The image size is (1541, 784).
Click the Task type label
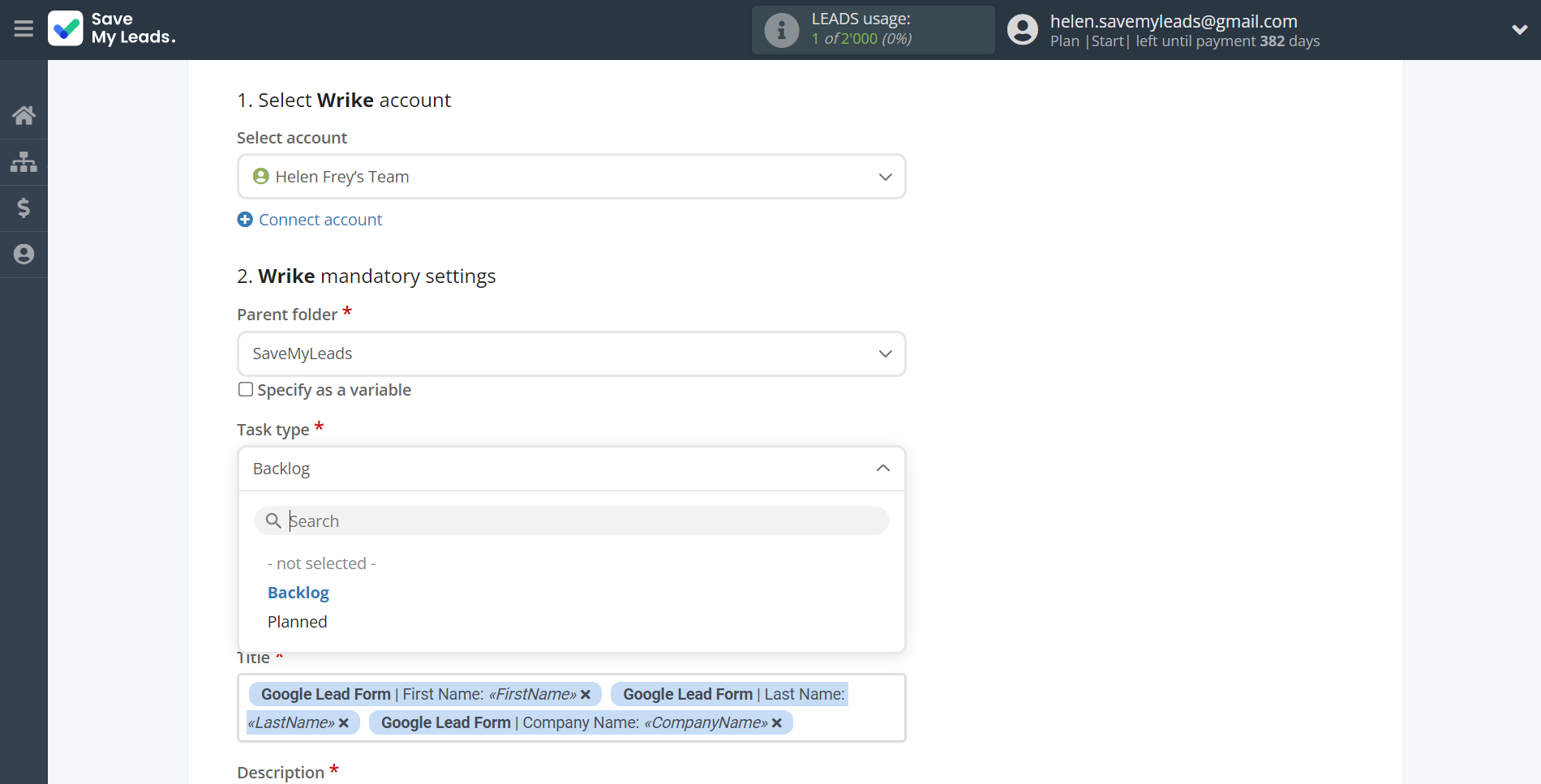[x=273, y=430]
